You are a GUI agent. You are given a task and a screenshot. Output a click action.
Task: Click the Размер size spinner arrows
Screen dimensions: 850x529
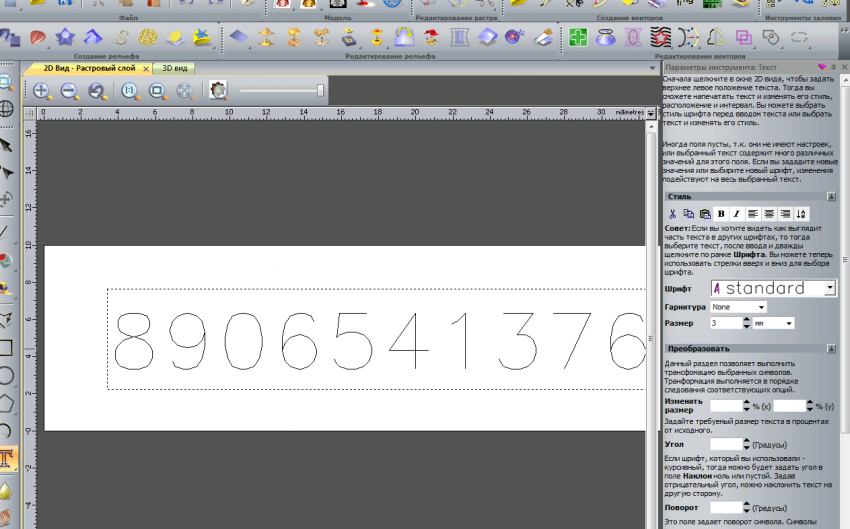pos(746,323)
